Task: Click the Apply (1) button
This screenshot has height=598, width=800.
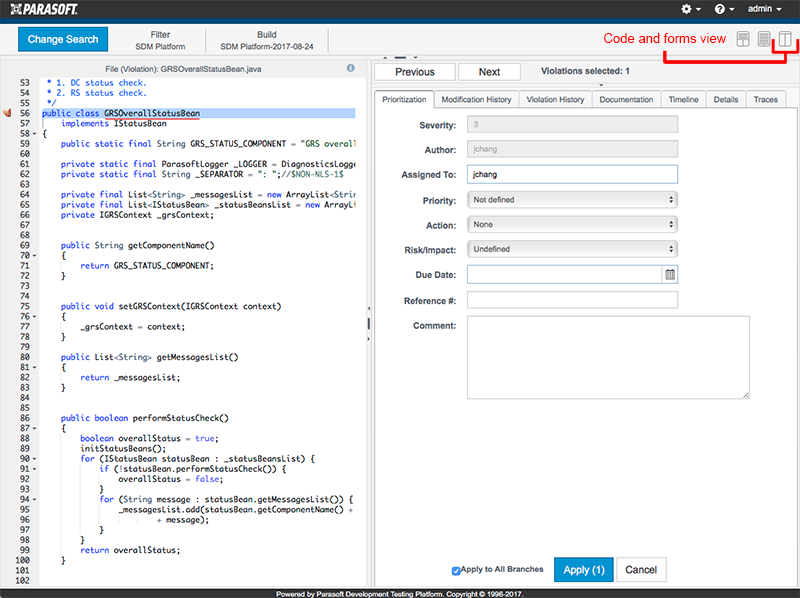Action: pos(584,570)
